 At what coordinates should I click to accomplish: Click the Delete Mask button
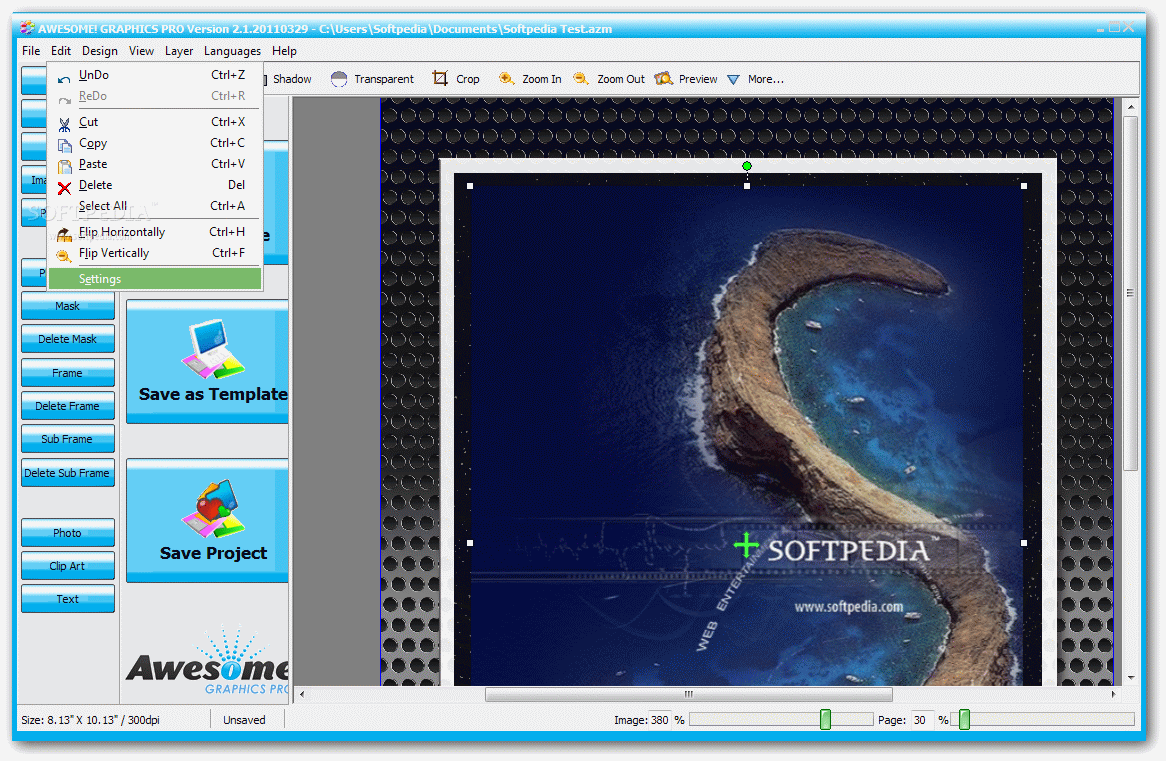68,338
